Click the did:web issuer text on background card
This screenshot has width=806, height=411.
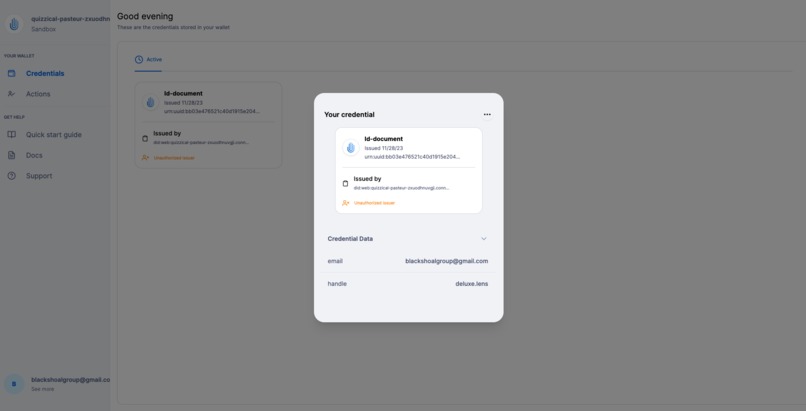201,142
